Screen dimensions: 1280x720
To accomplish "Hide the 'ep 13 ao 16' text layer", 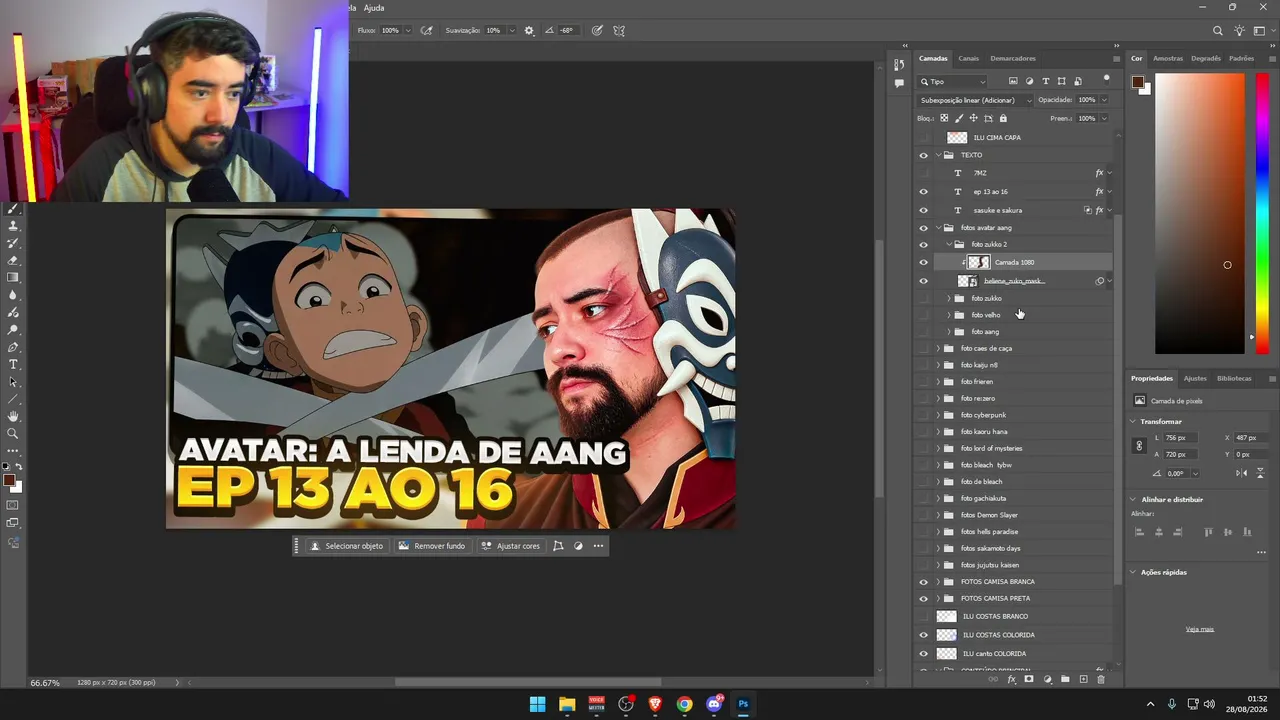I will pos(923,192).
